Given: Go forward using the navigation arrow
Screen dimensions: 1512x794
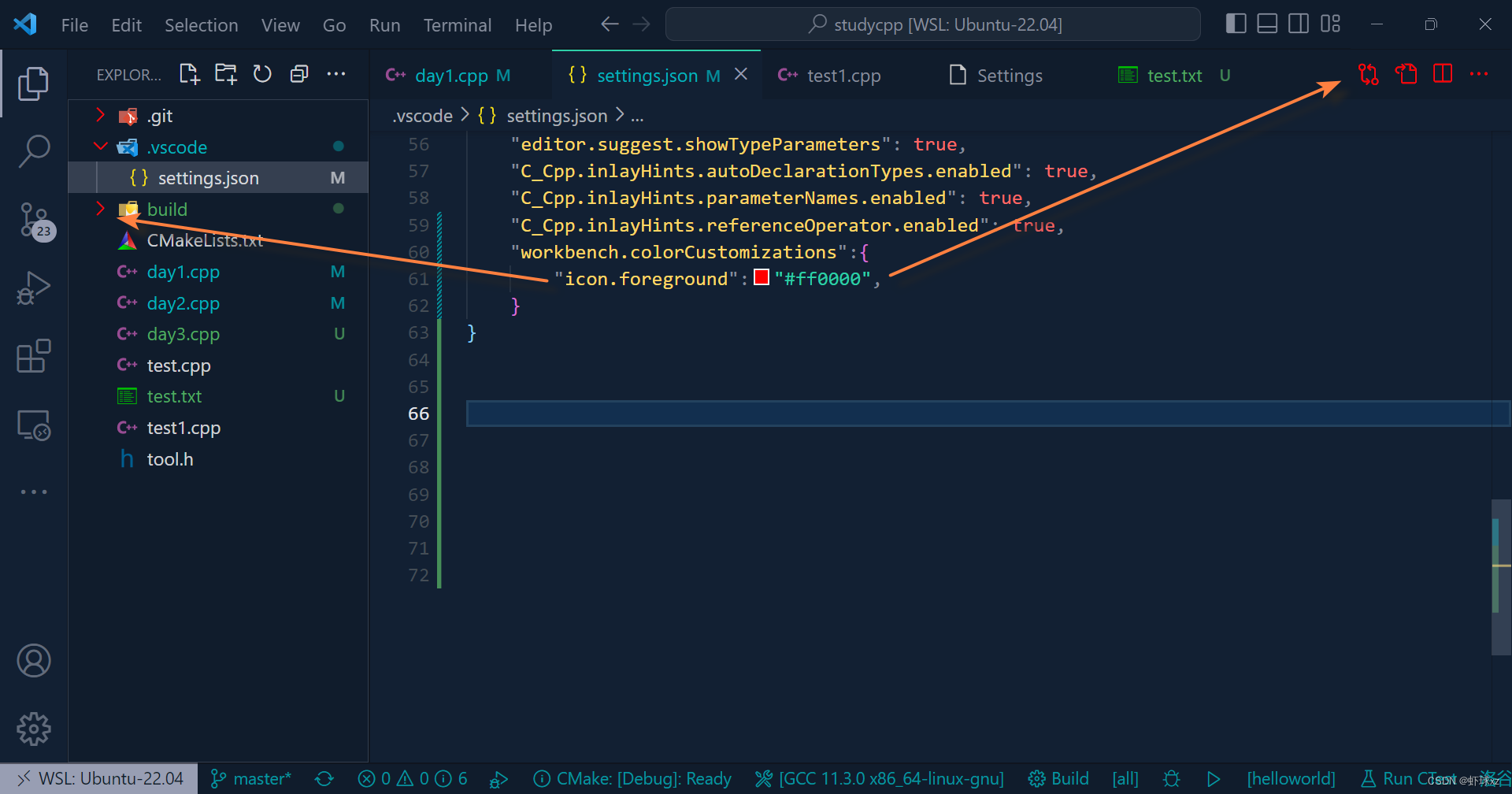Looking at the screenshot, I should [642, 24].
